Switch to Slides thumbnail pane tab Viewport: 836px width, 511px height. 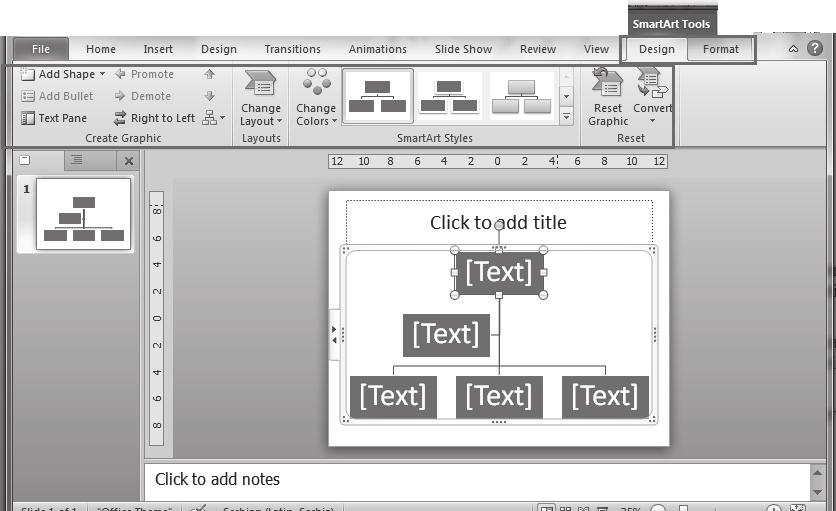click(x=25, y=160)
